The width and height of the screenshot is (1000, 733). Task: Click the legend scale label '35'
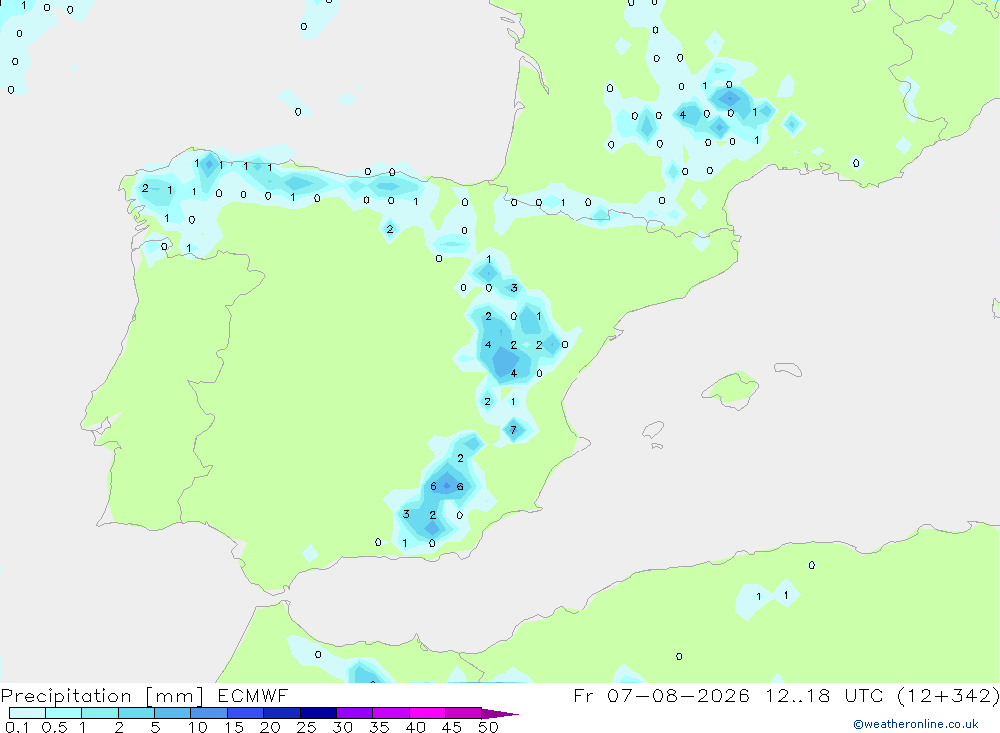pos(379,727)
